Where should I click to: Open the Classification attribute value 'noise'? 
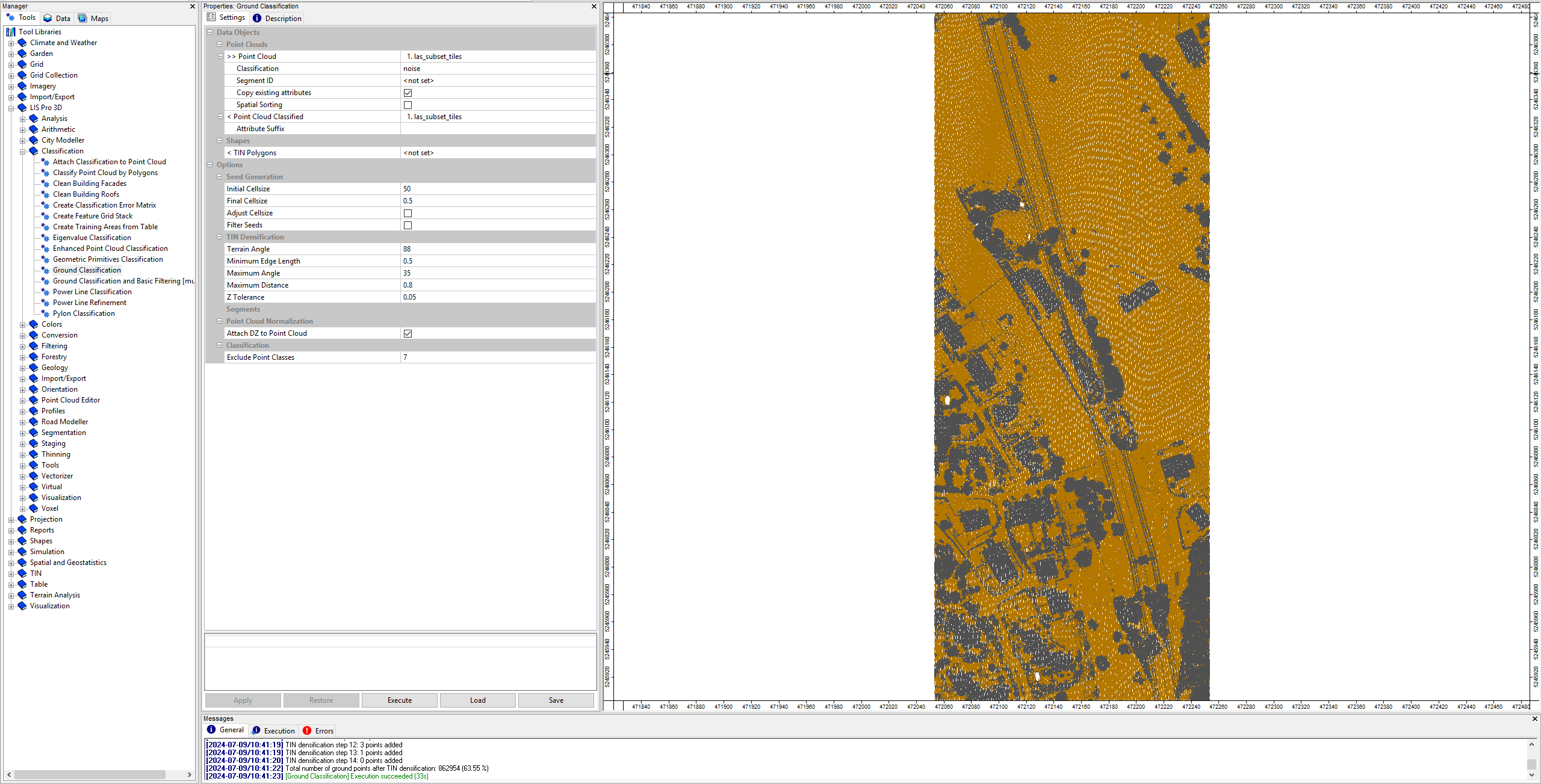pyautogui.click(x=498, y=69)
